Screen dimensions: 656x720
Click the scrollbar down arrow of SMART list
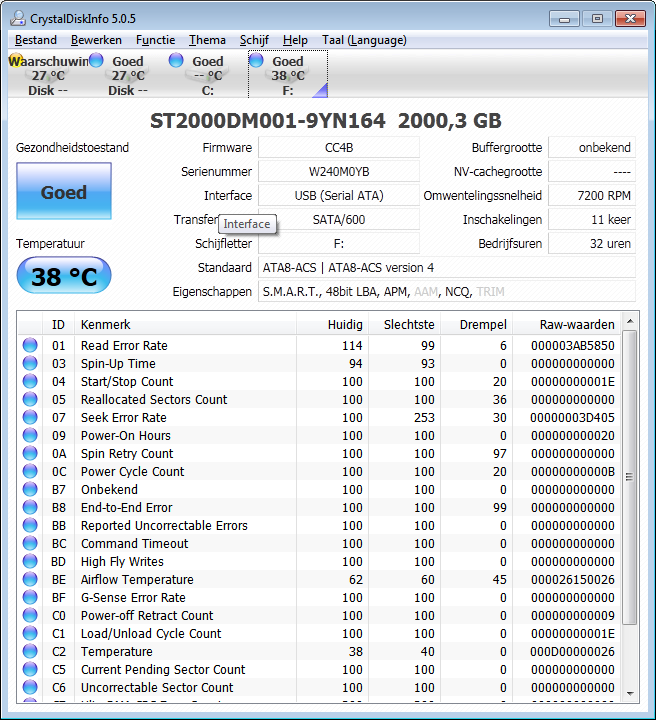pos(630,693)
